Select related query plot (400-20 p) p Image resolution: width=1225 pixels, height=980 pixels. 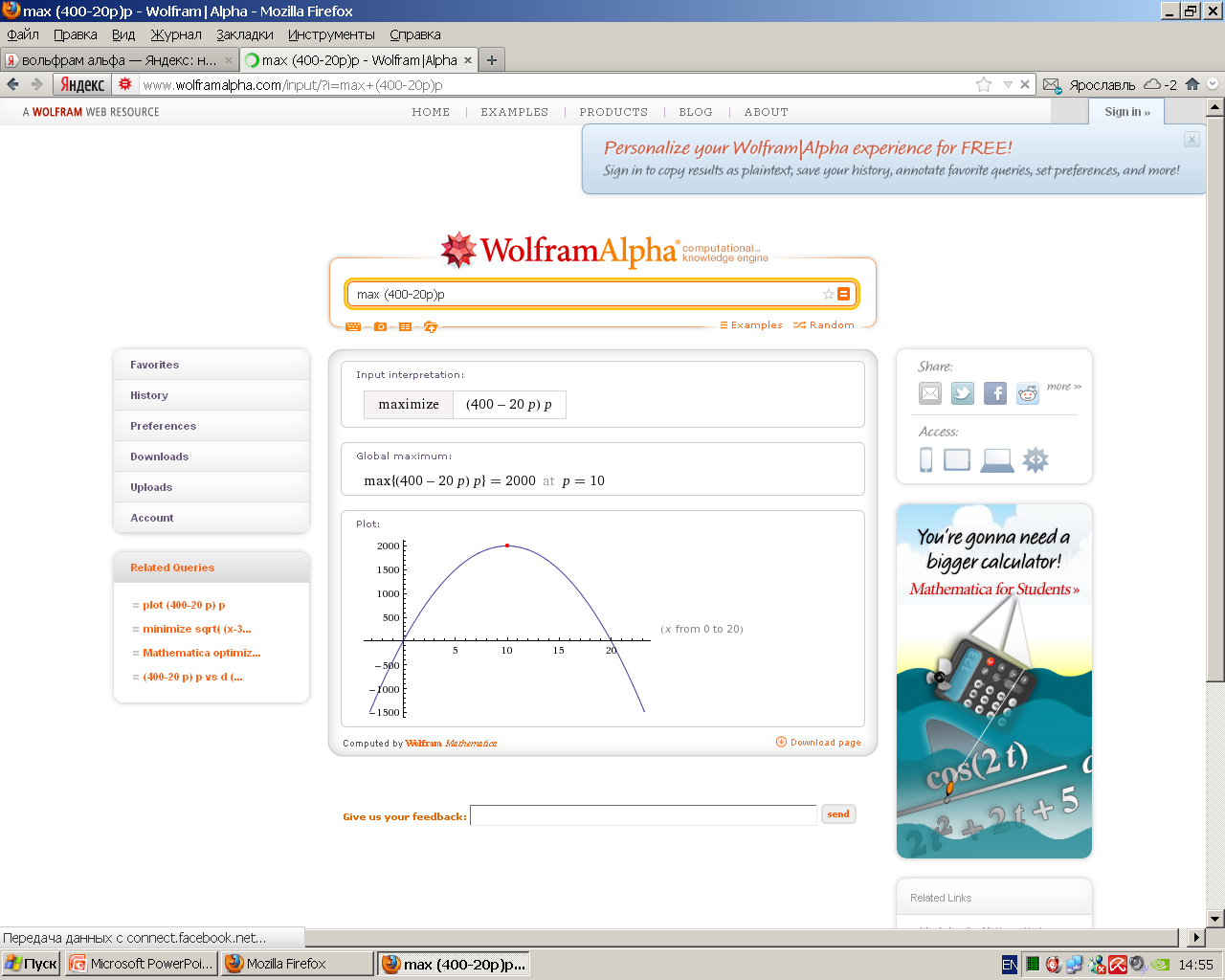pos(184,605)
